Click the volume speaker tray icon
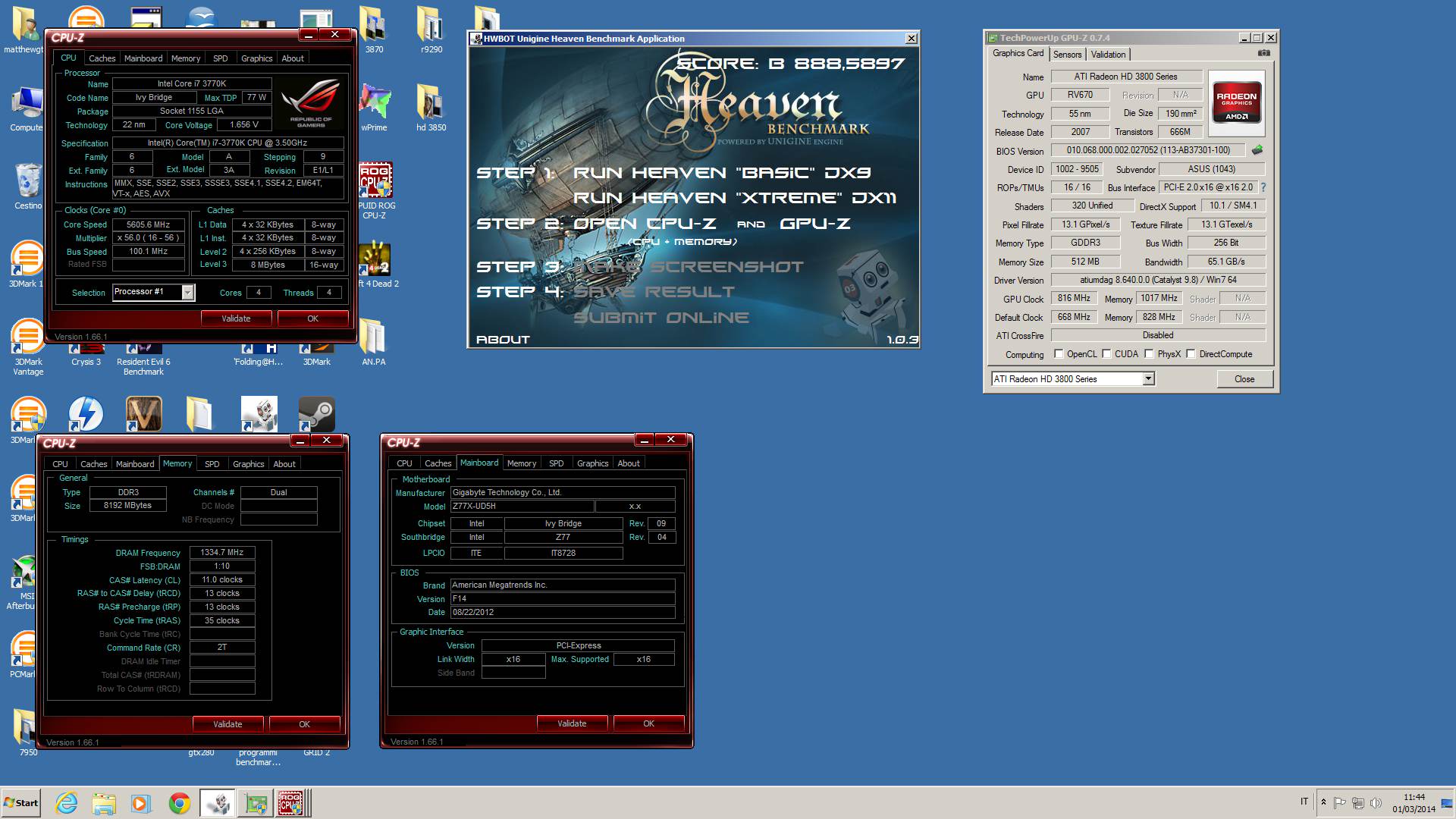1456x819 pixels. [1376, 802]
